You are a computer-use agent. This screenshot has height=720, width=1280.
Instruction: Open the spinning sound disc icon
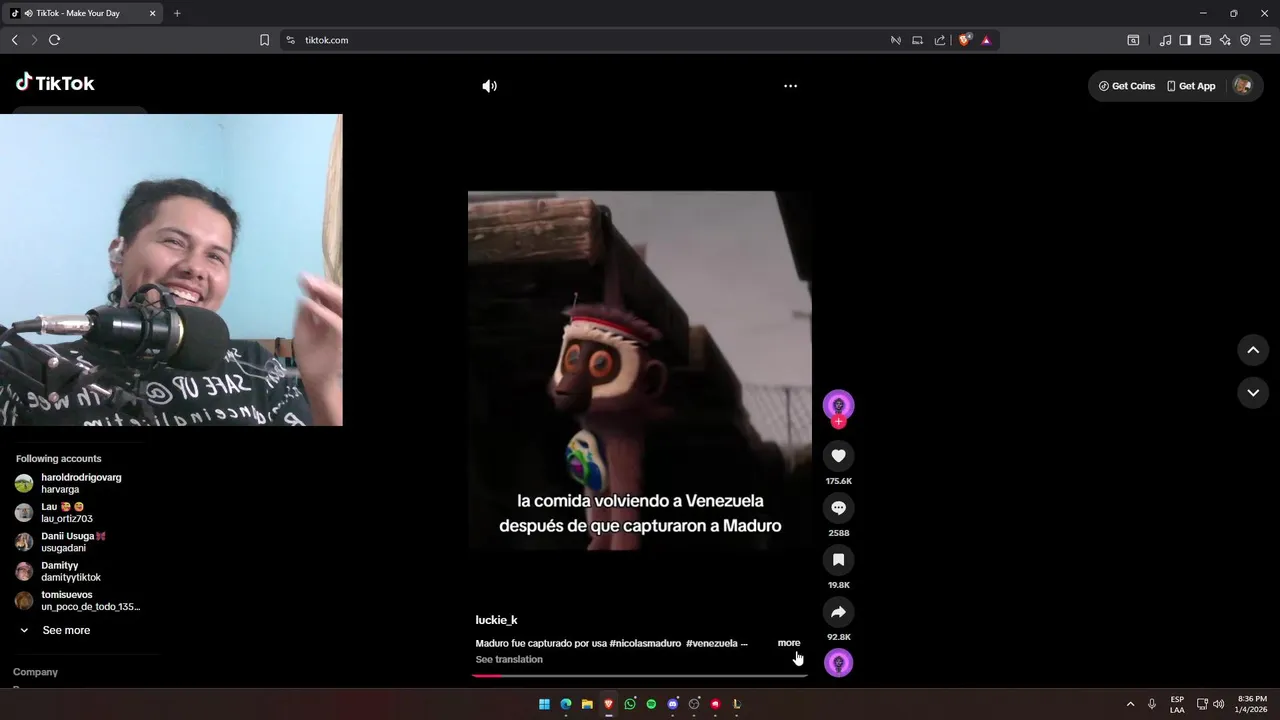click(838, 663)
